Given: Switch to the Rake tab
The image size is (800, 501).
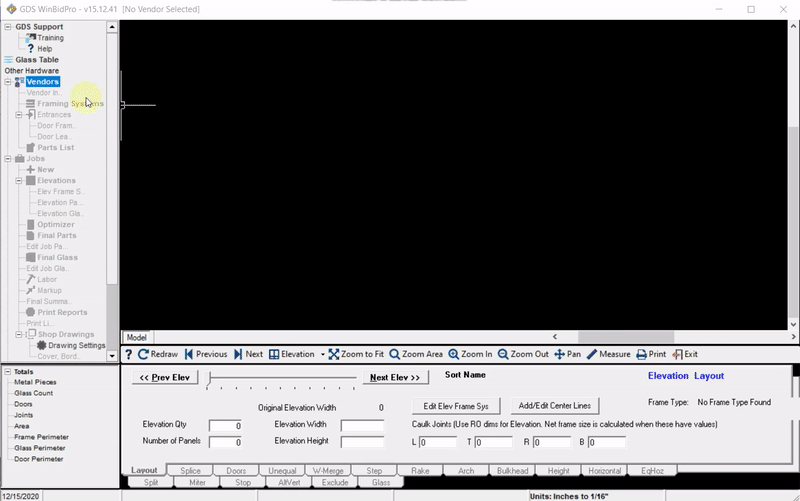Looking at the screenshot, I should [420, 470].
